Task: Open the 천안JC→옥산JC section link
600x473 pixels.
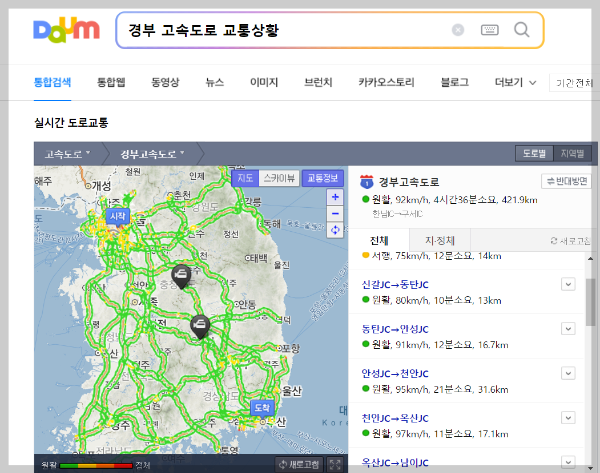Action: 395,418
